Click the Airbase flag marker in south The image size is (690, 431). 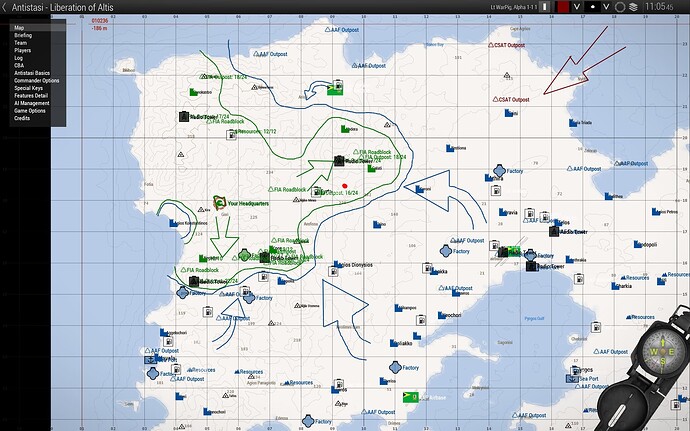click(x=411, y=397)
